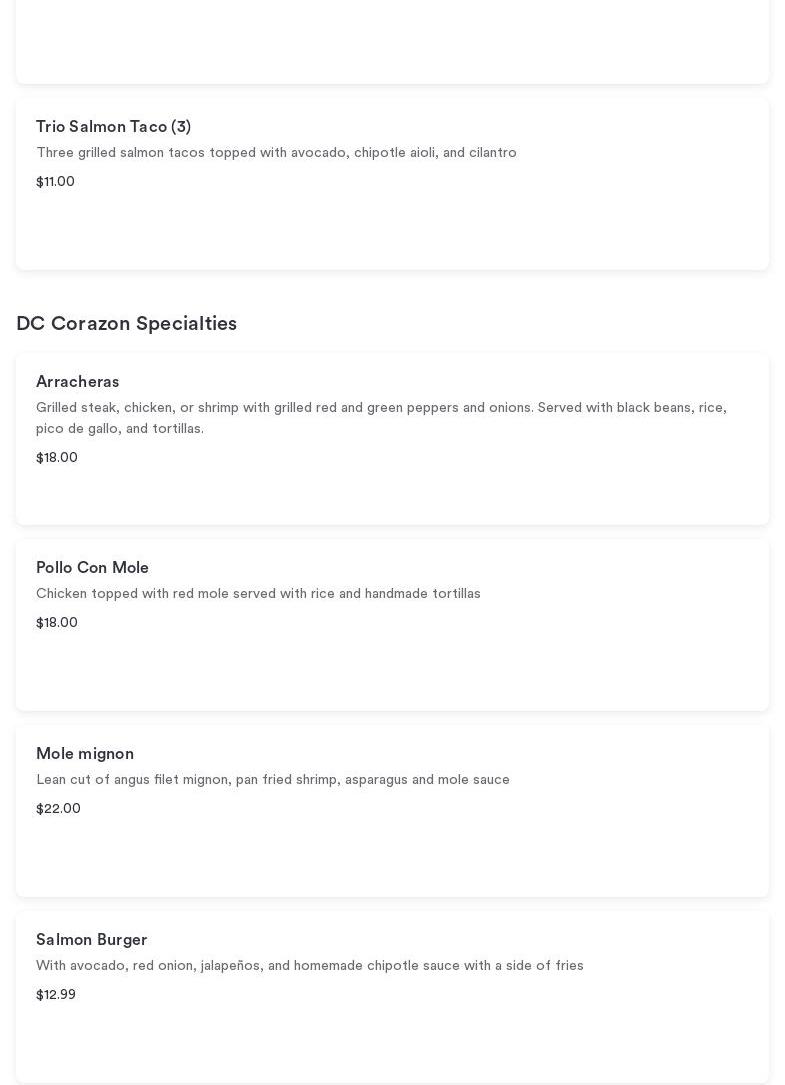Click blank space below the $12.99 price
The image size is (785, 1085).
click(x=392, y=1042)
